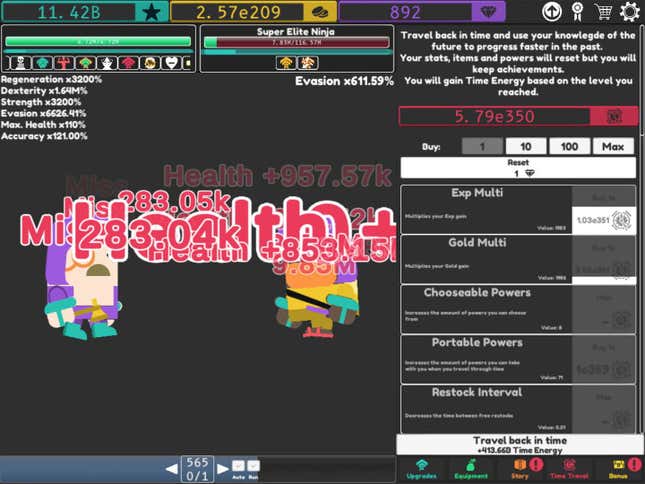645x484 pixels.
Task: Buy the Portable Powers upgrade
Action: [x=603, y=360]
